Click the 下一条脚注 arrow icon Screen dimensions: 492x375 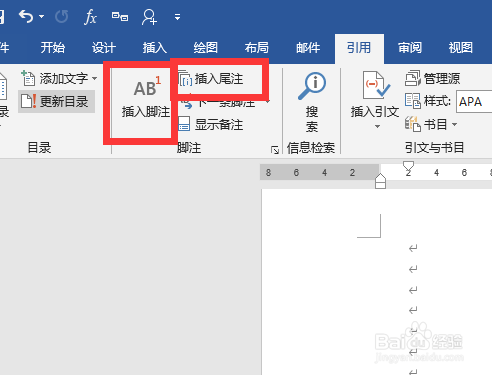(x=187, y=104)
